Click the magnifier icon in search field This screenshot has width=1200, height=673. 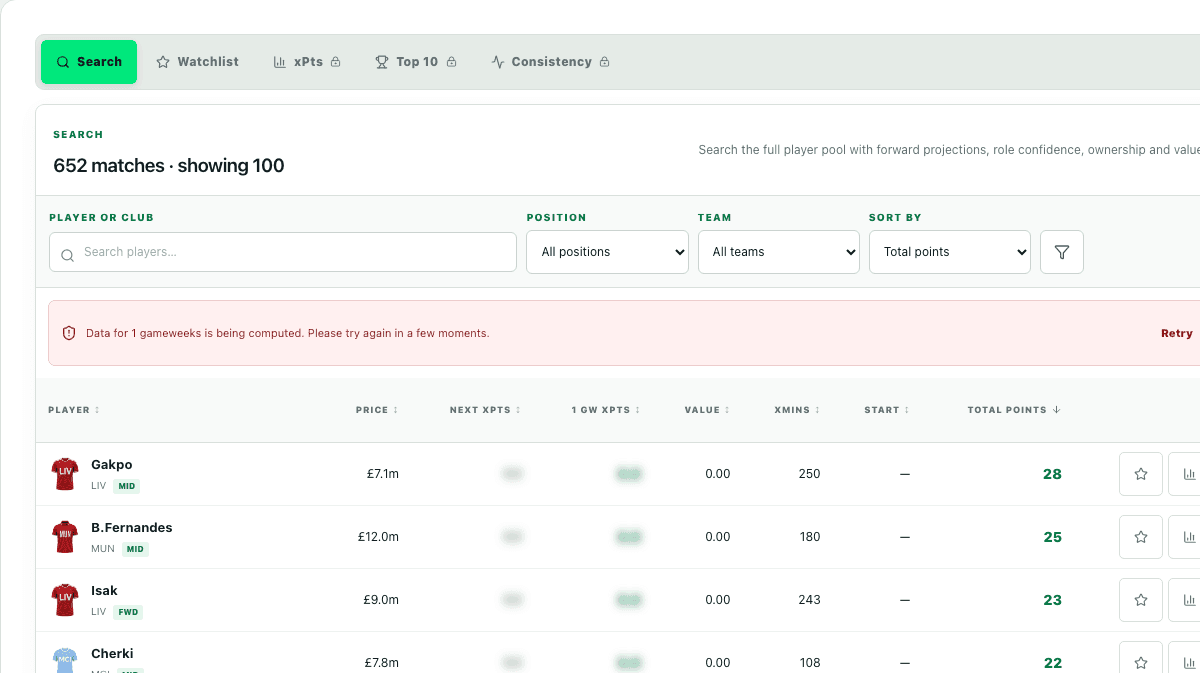[x=68, y=255]
